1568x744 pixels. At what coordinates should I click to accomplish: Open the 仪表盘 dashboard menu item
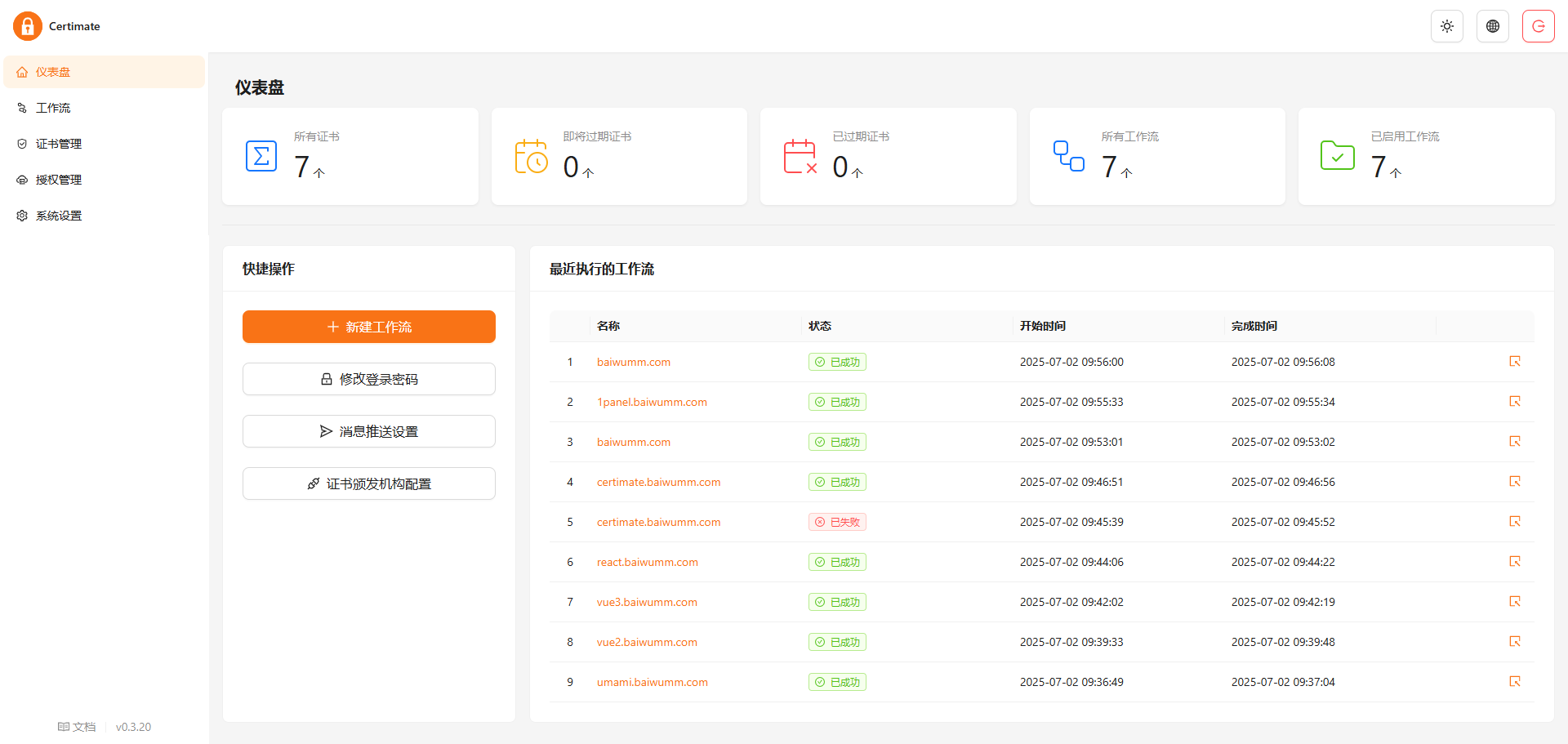[x=105, y=72]
